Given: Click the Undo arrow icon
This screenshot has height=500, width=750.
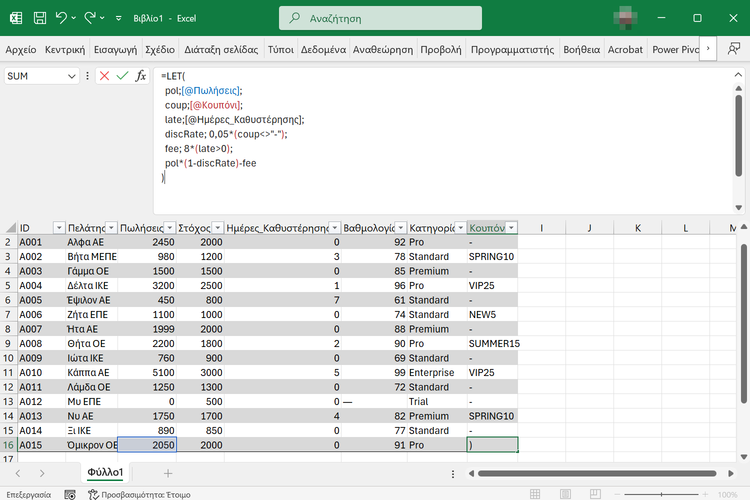Looking at the screenshot, I should 62,18.
